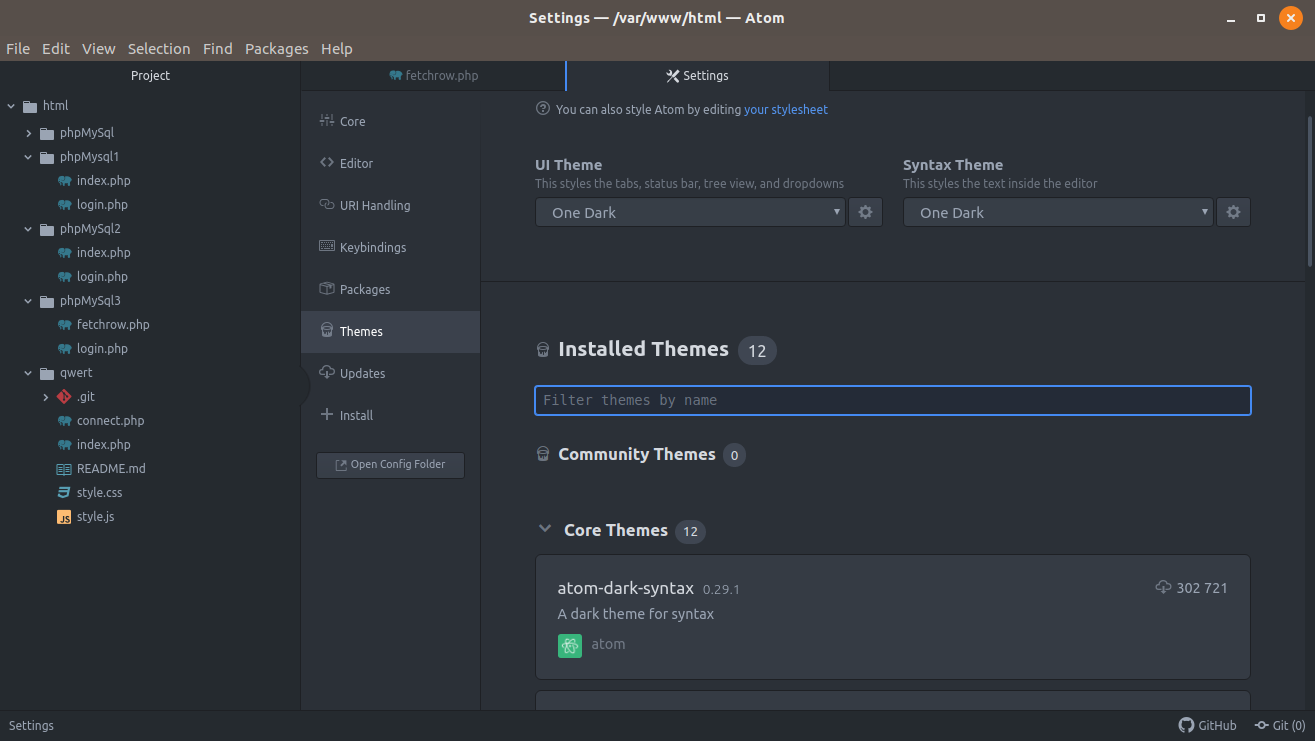The image size is (1315, 741).
Task: Click the .git folder red icon
Action: [x=64, y=397]
